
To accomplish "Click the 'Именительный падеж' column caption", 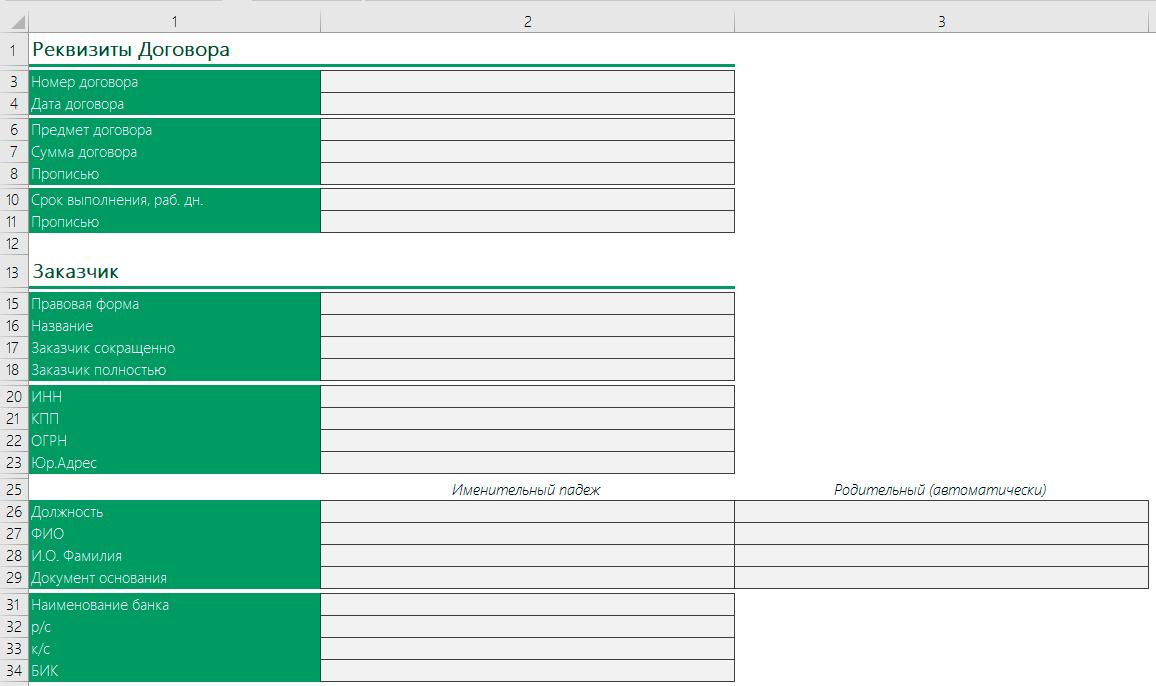I will coord(526,490).
